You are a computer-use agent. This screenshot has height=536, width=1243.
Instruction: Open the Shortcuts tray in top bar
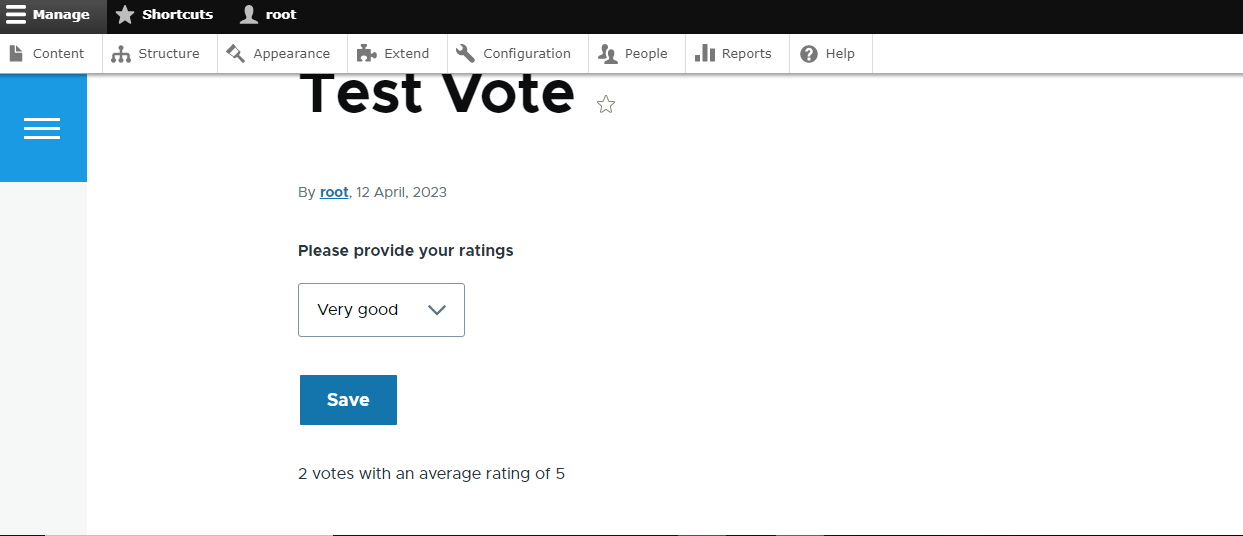164,15
